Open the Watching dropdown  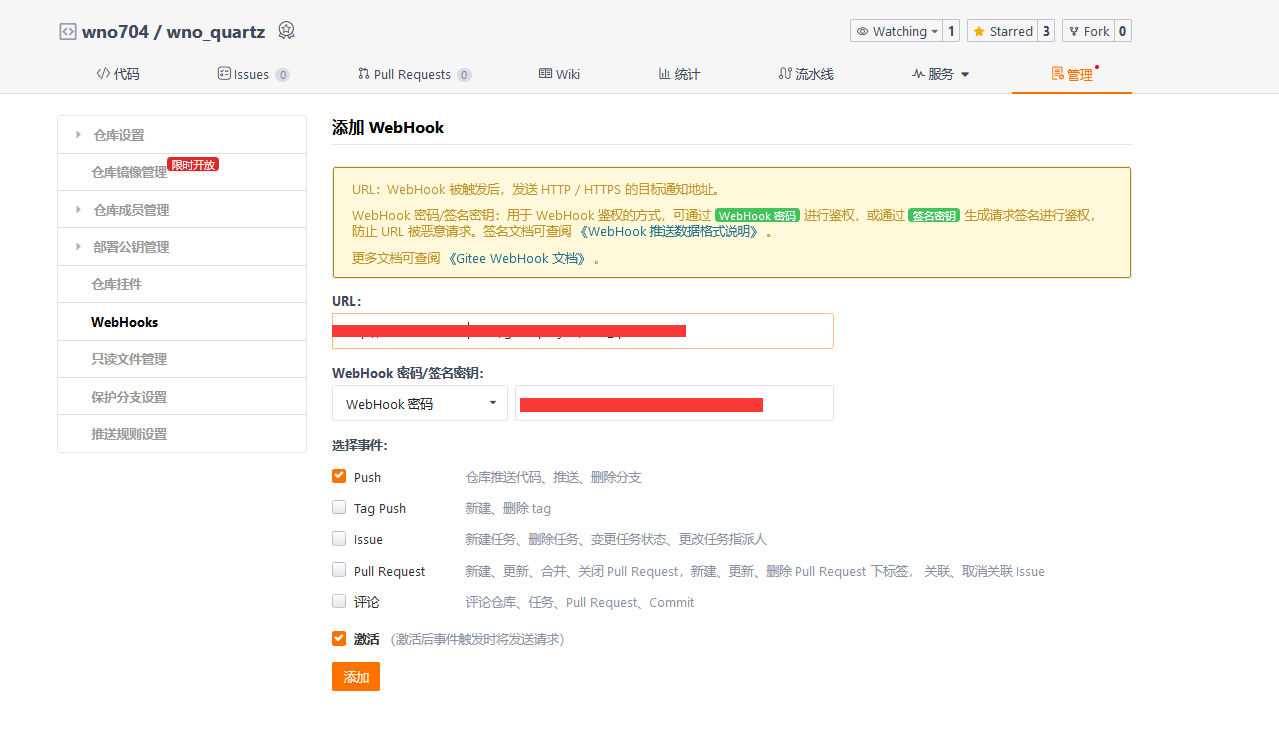[x=895, y=31]
